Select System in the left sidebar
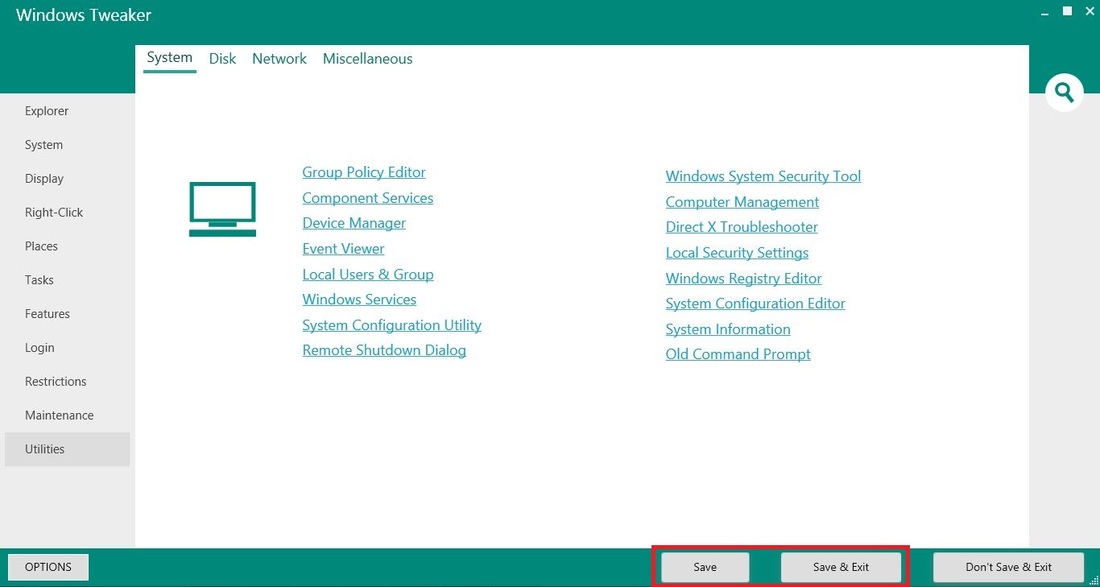The image size is (1100, 587). [x=67, y=144]
